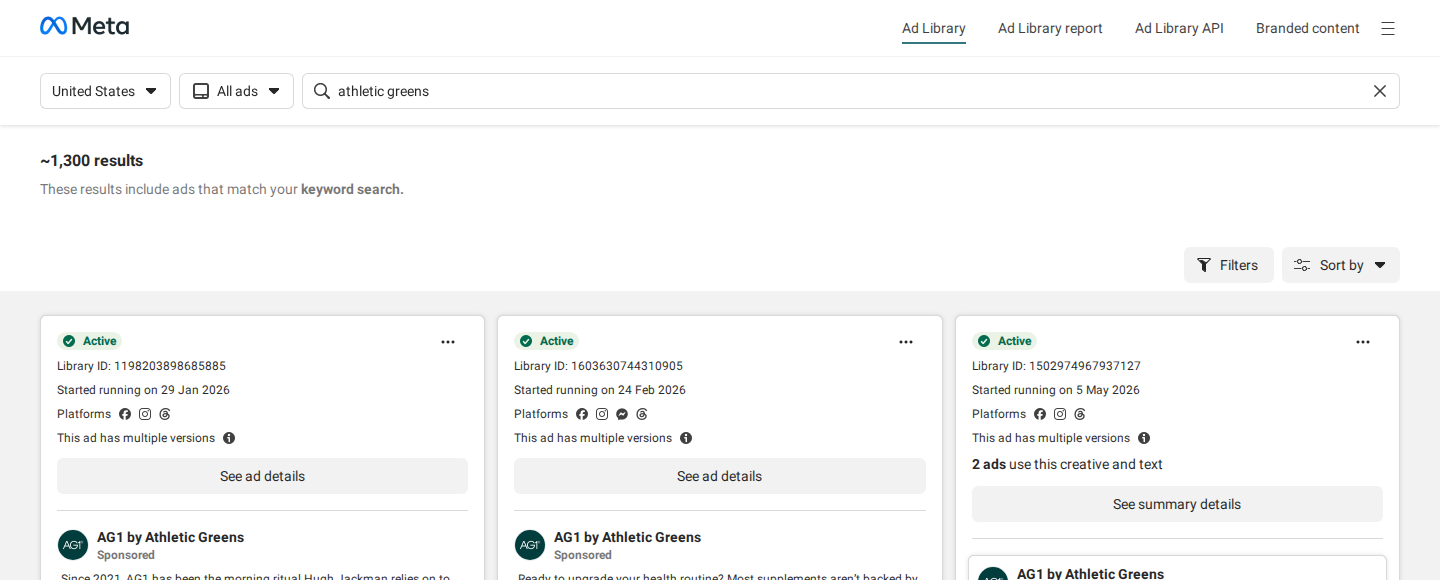Click Threads platform icon on 5 May ad

pos(1080,414)
